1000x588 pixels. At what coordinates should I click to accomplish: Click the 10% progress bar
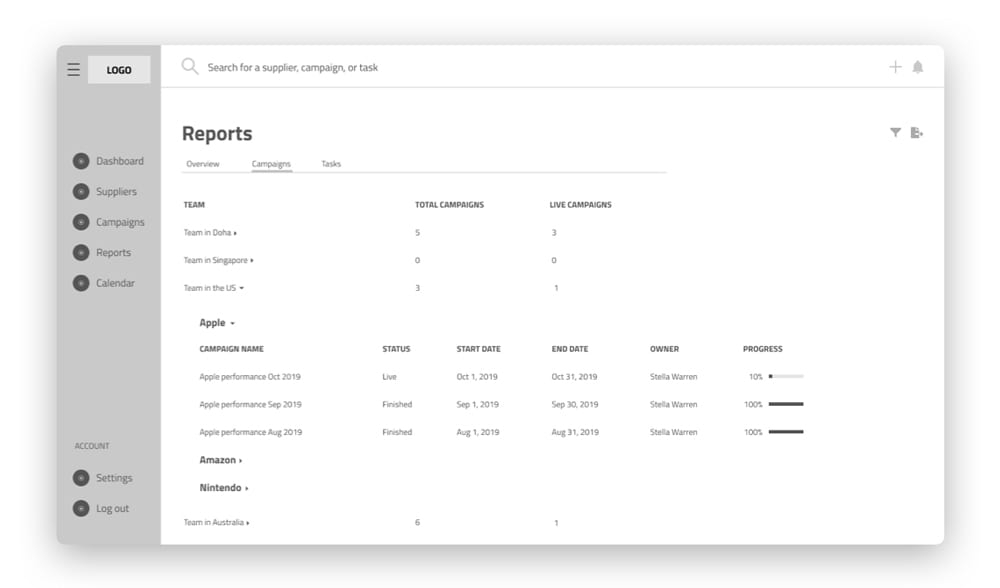click(x=786, y=376)
